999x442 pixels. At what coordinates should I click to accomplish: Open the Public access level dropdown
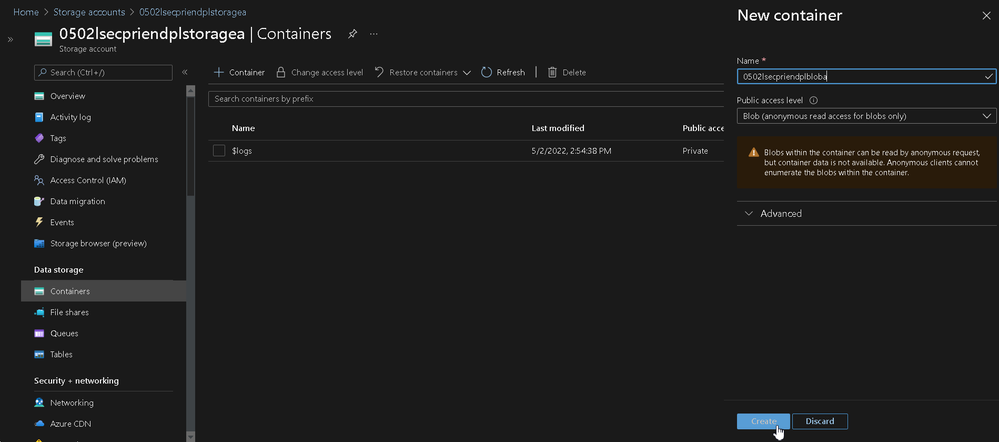point(866,116)
